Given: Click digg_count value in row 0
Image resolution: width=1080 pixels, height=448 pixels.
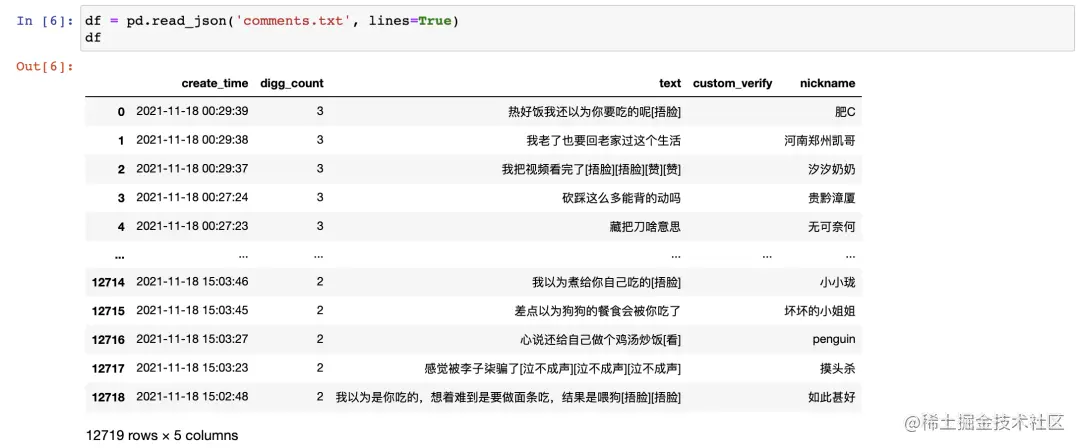Looking at the screenshot, I should (x=320, y=111).
